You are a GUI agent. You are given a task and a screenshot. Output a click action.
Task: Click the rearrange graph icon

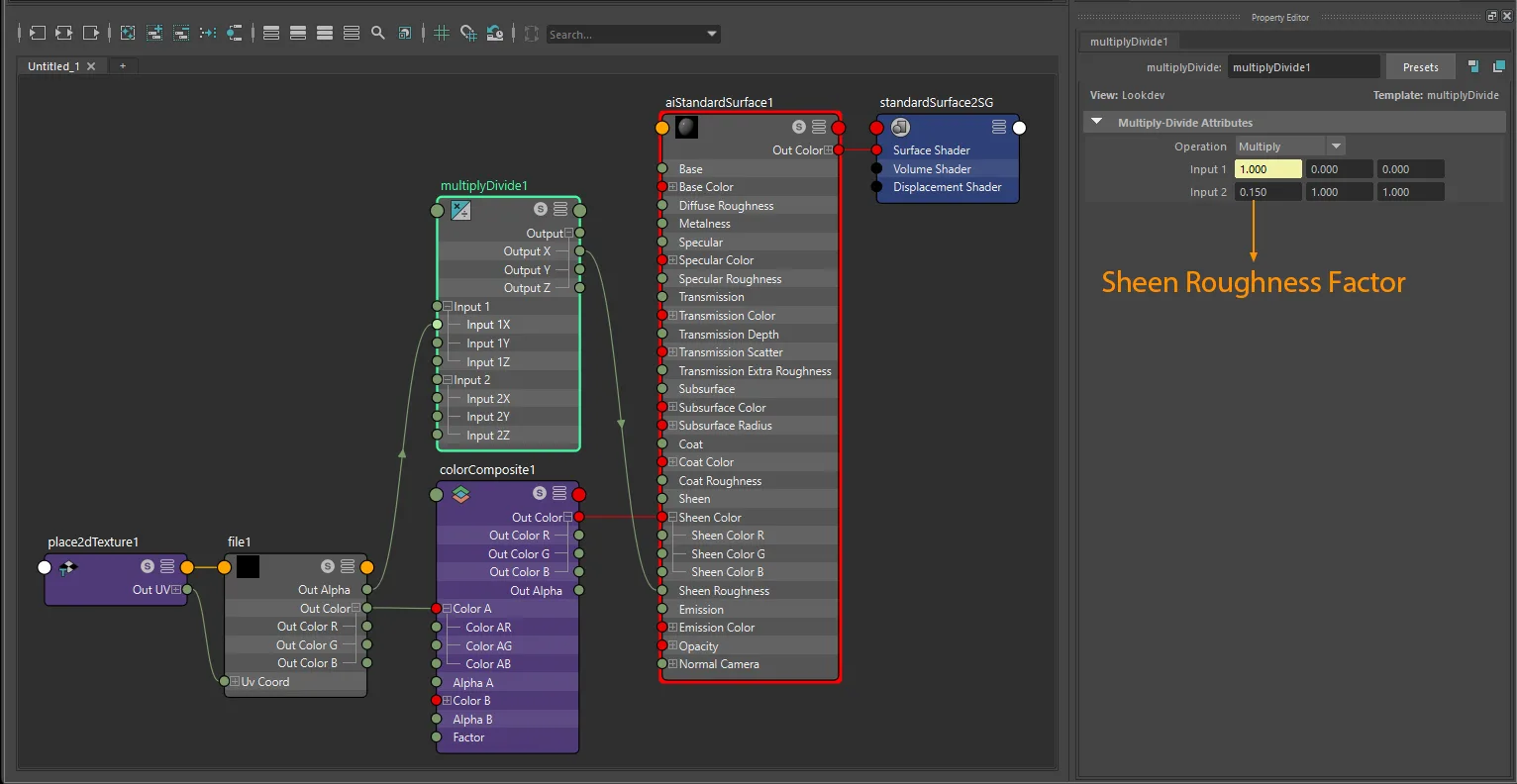[x=208, y=33]
